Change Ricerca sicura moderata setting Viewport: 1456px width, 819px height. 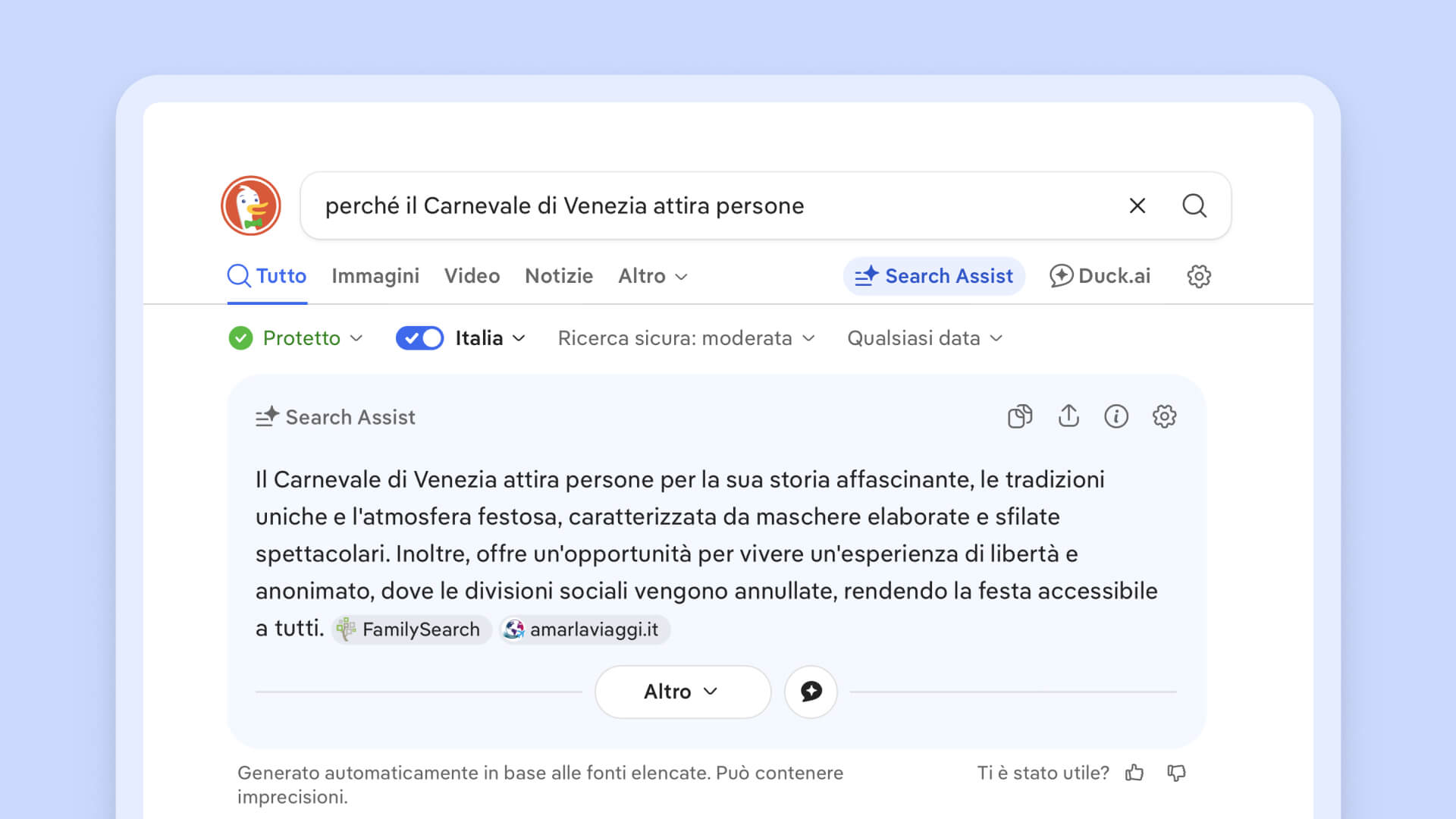point(686,338)
